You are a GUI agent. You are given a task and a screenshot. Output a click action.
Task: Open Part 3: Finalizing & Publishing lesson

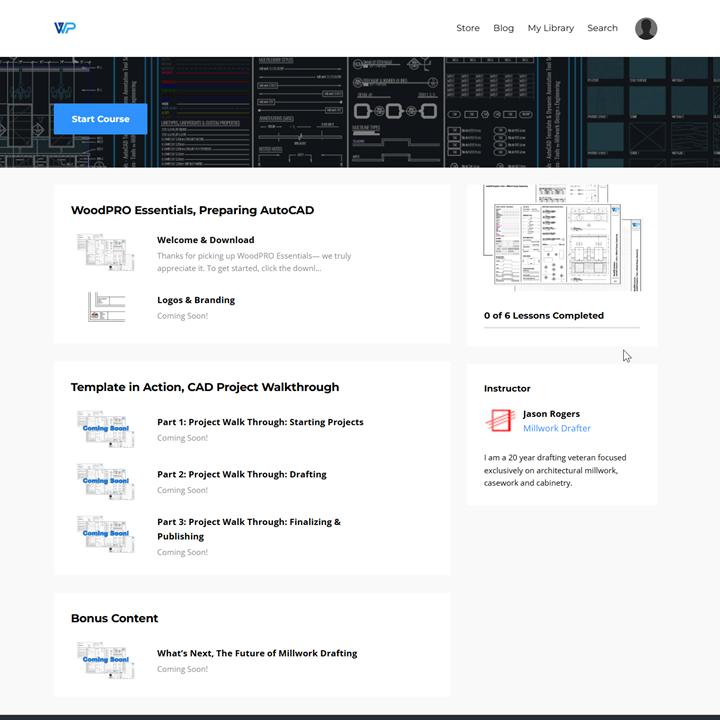pos(248,529)
